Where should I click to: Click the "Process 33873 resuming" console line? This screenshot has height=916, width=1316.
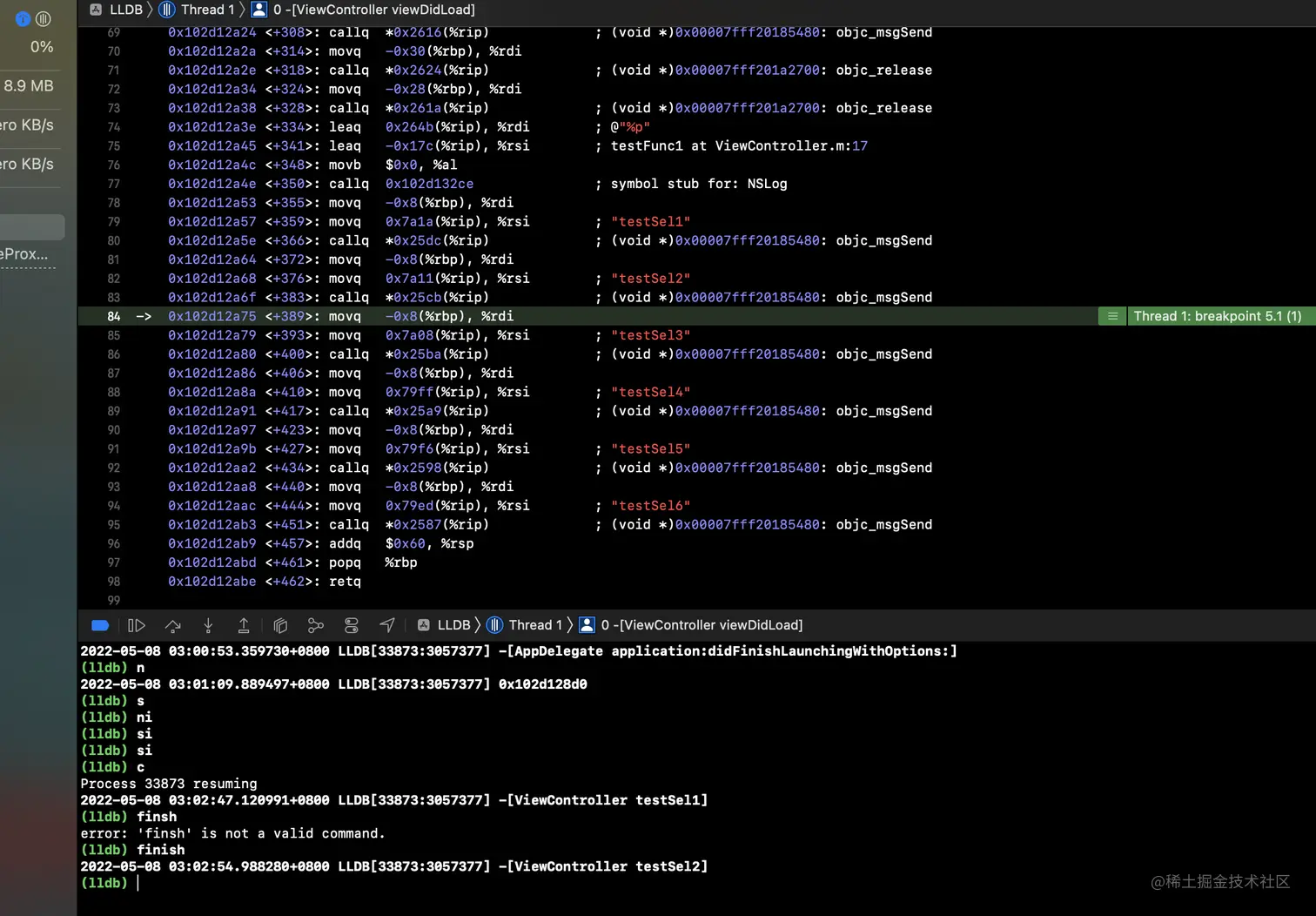point(169,784)
